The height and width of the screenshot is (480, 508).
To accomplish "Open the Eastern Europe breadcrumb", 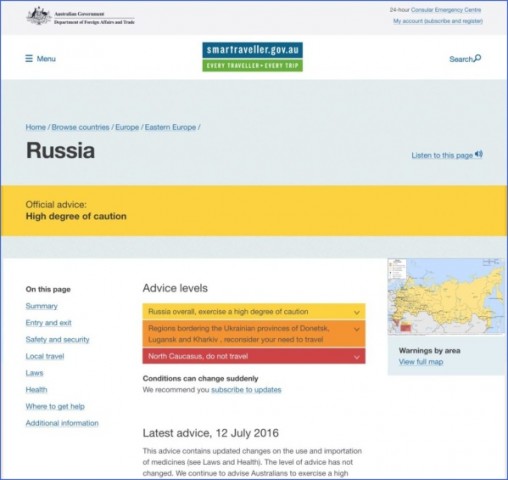I will coord(170,127).
